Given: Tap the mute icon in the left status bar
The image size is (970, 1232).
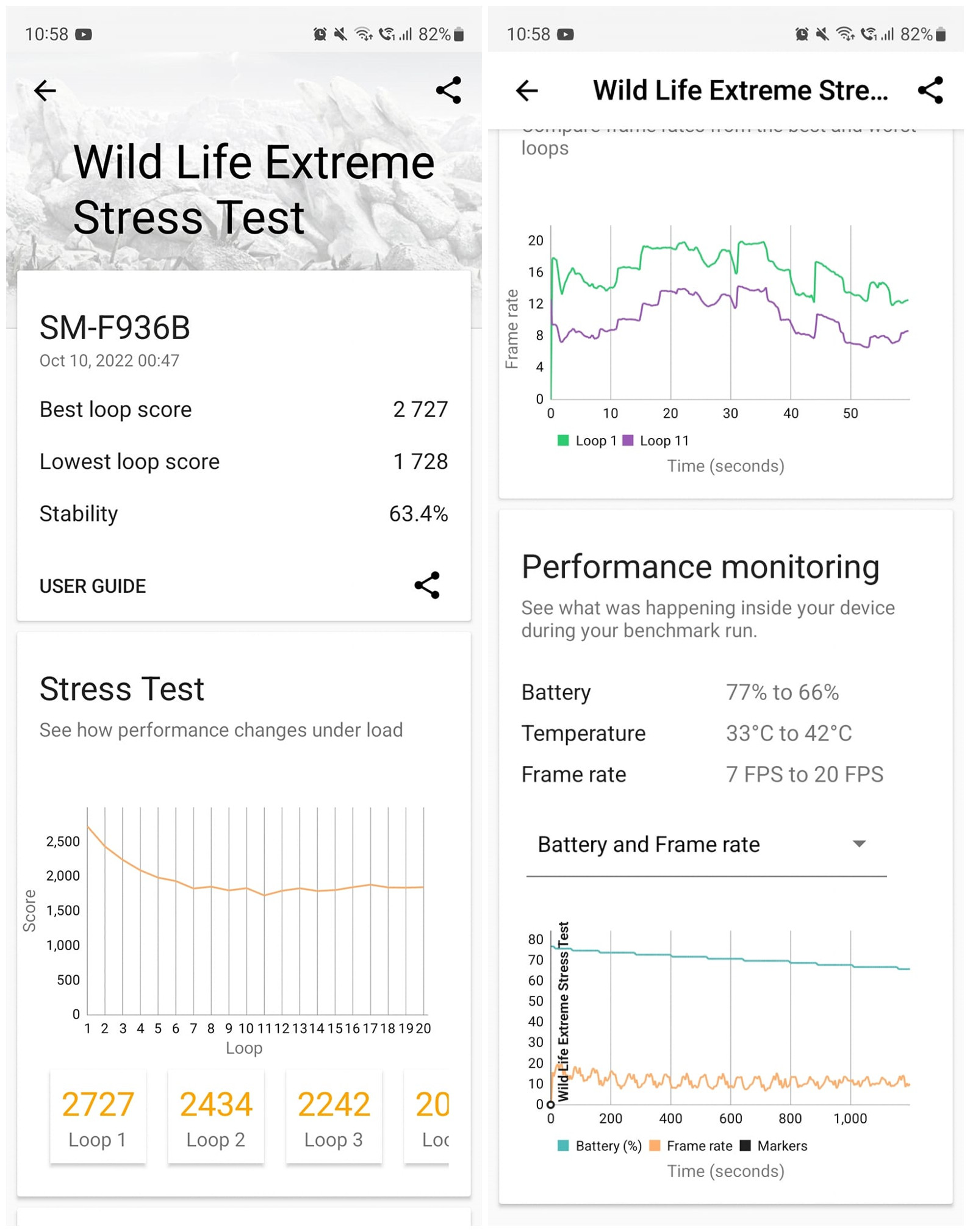Looking at the screenshot, I should [x=340, y=34].
